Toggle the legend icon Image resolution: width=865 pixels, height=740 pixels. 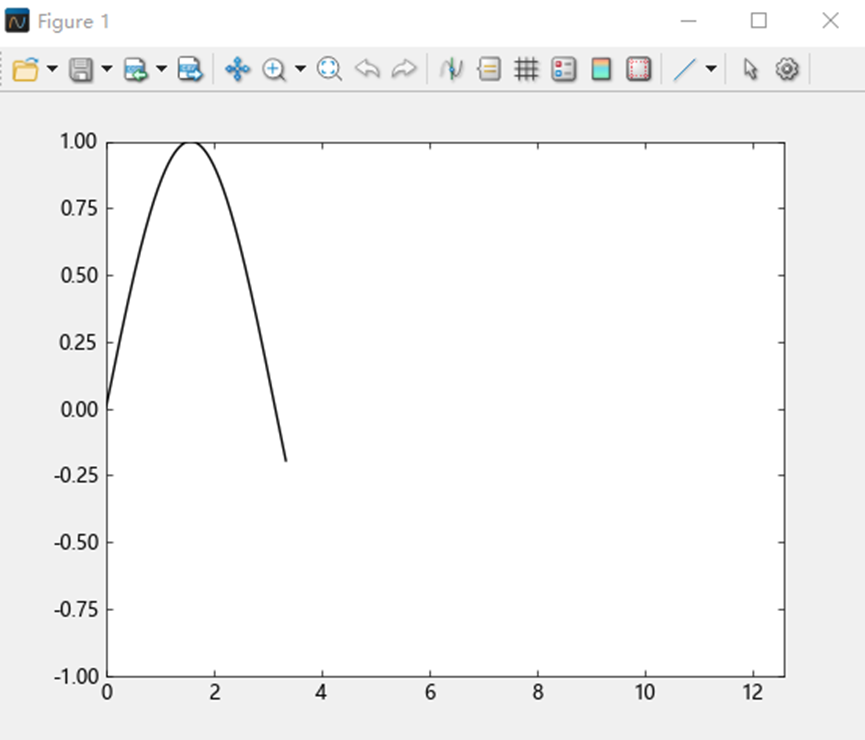pos(564,70)
